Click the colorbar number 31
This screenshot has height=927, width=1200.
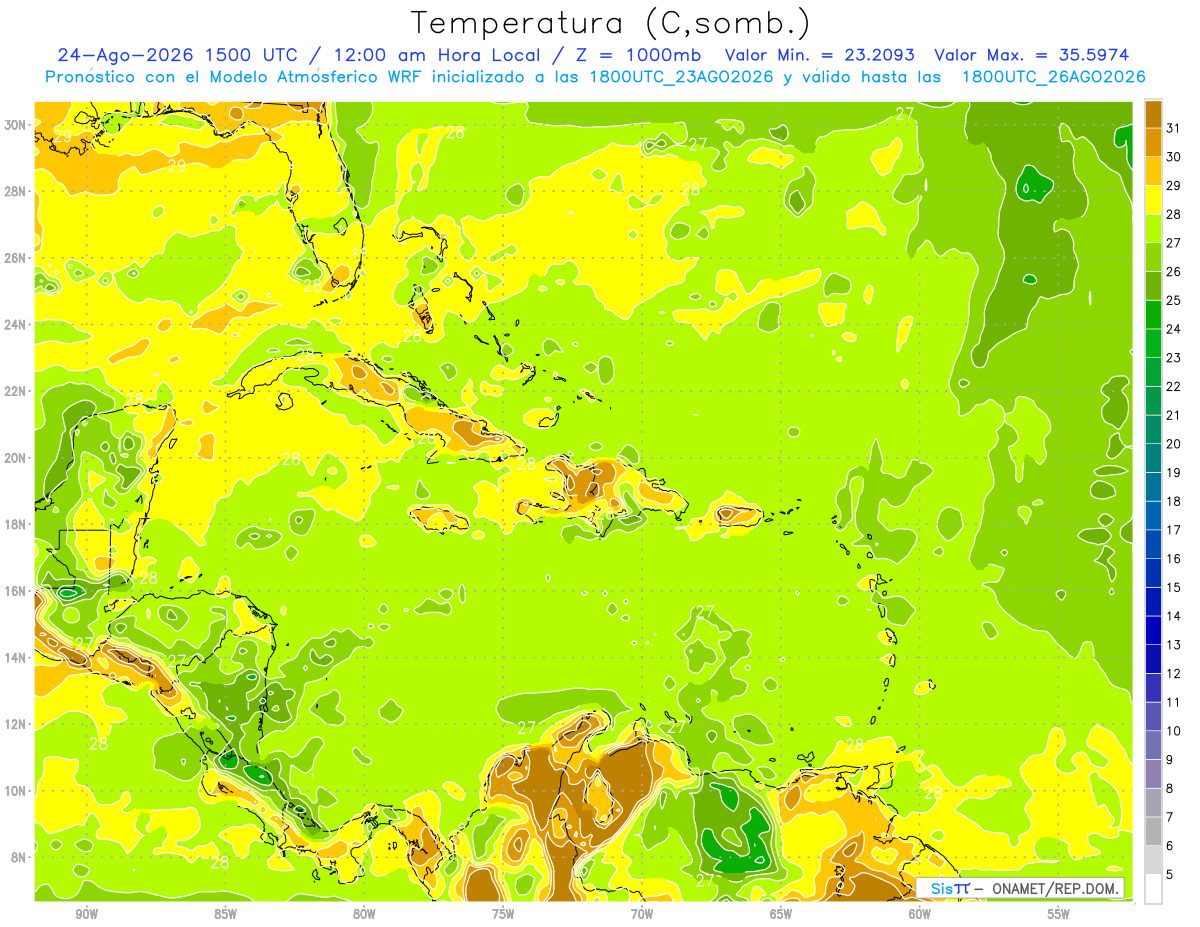(x=1174, y=128)
